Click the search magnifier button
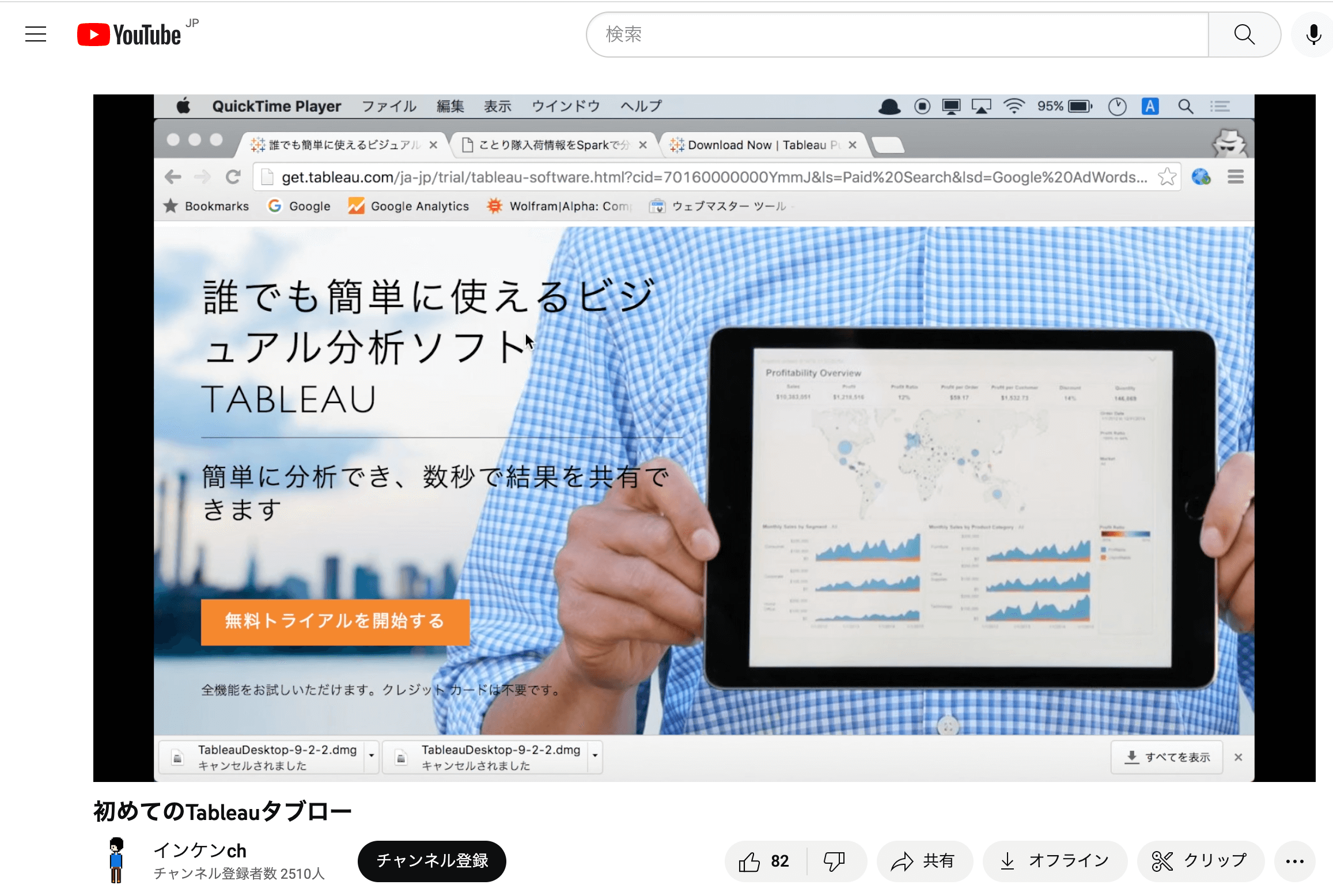 (x=1244, y=35)
